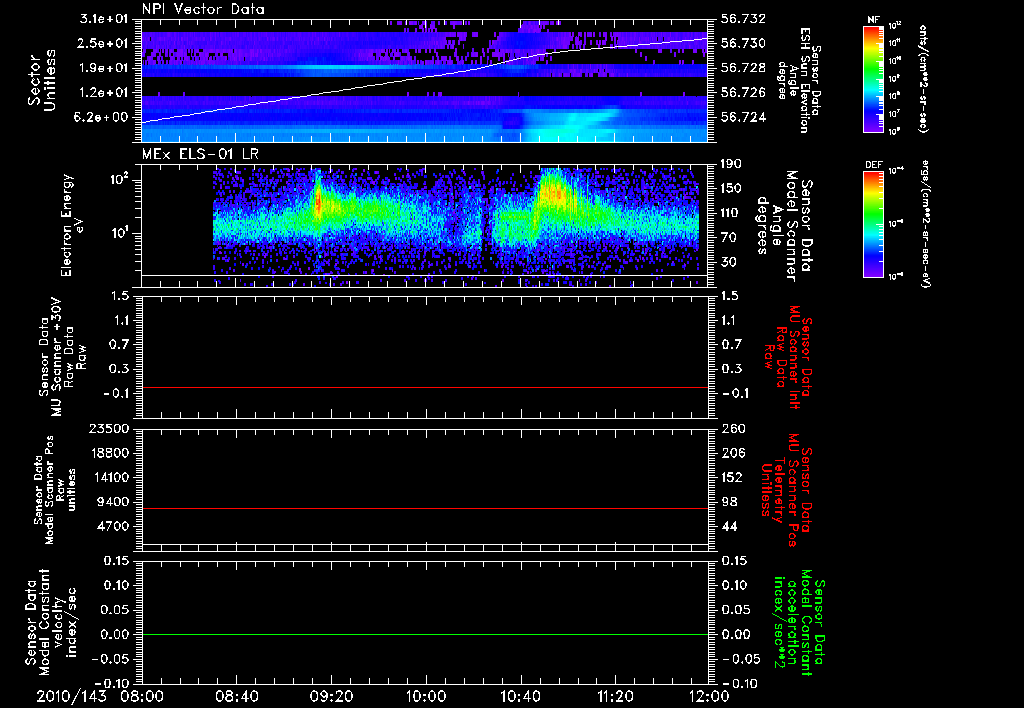Click the "Electron Energy eV" axis label

(71, 225)
